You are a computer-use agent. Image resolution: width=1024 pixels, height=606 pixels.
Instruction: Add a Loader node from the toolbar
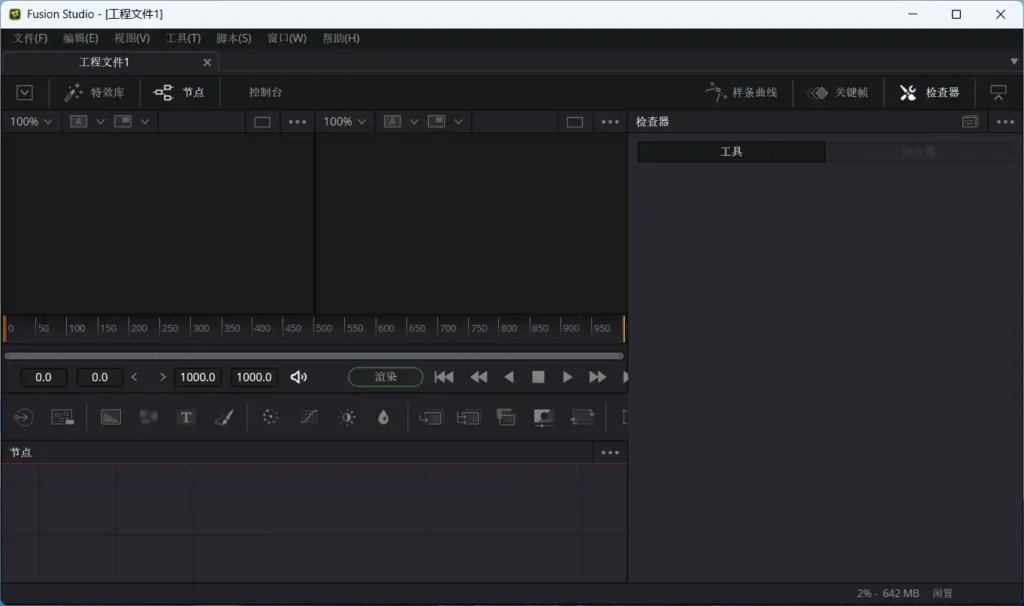click(24, 417)
